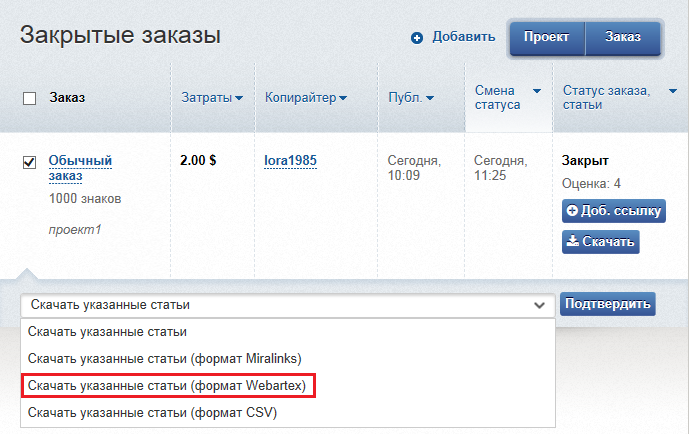Click the plus icon beside Добавить

click(417, 38)
